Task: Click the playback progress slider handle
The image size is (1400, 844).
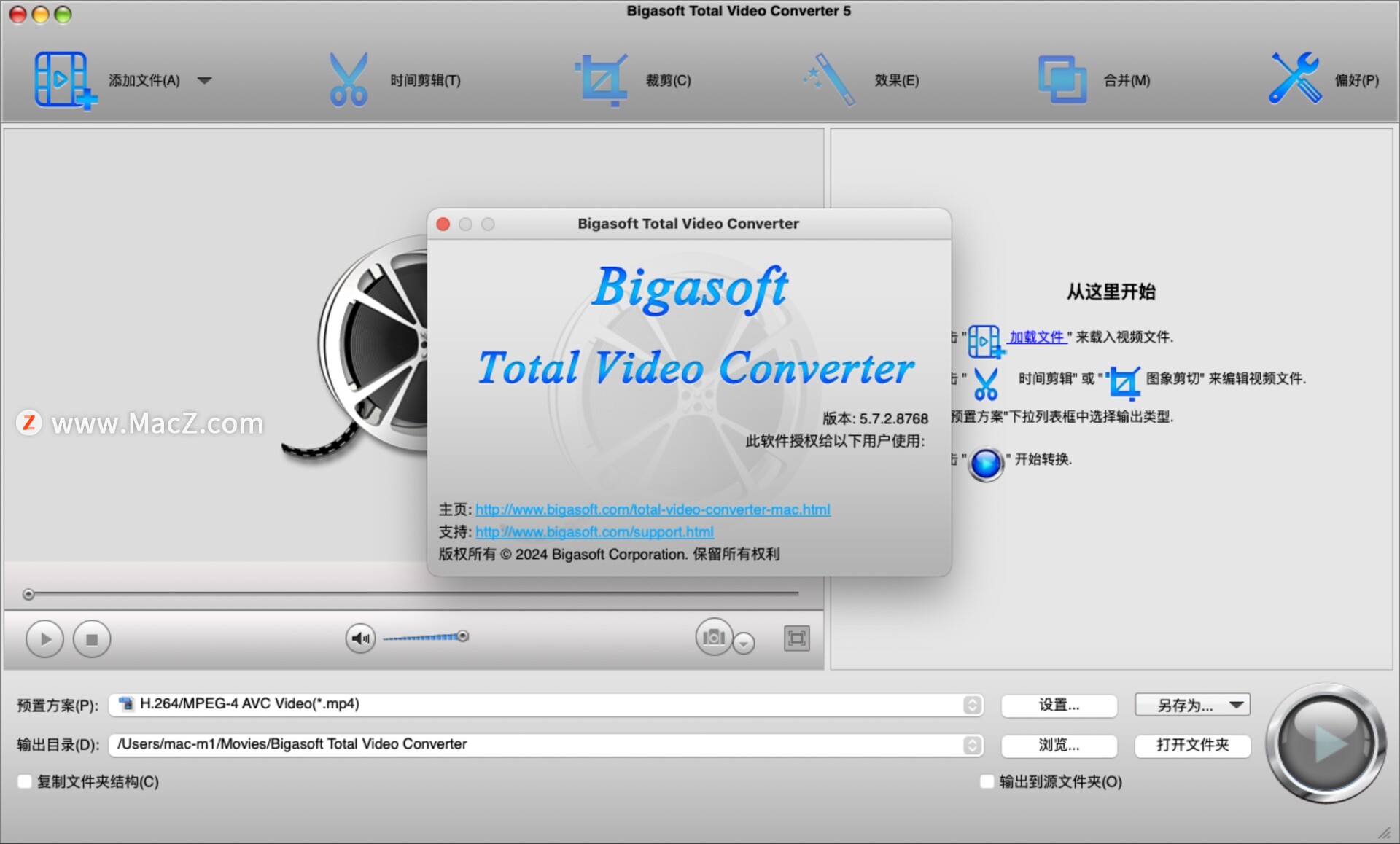Action: click(x=28, y=595)
